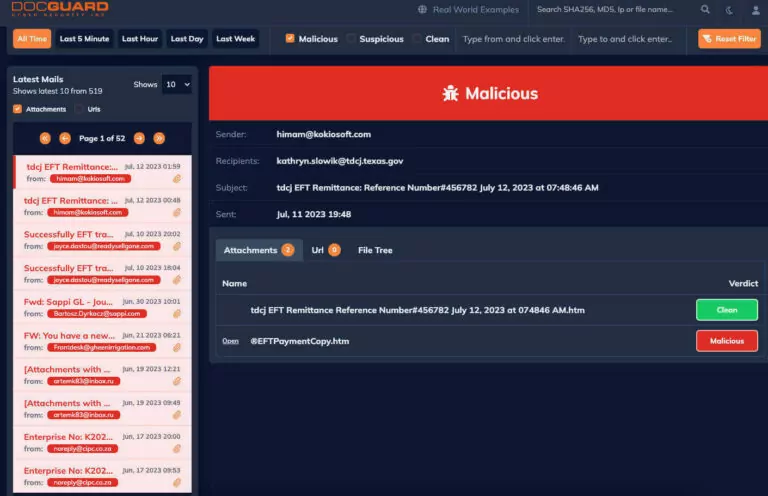
Task: Check the Clean filter checkbox
Action: (x=417, y=38)
